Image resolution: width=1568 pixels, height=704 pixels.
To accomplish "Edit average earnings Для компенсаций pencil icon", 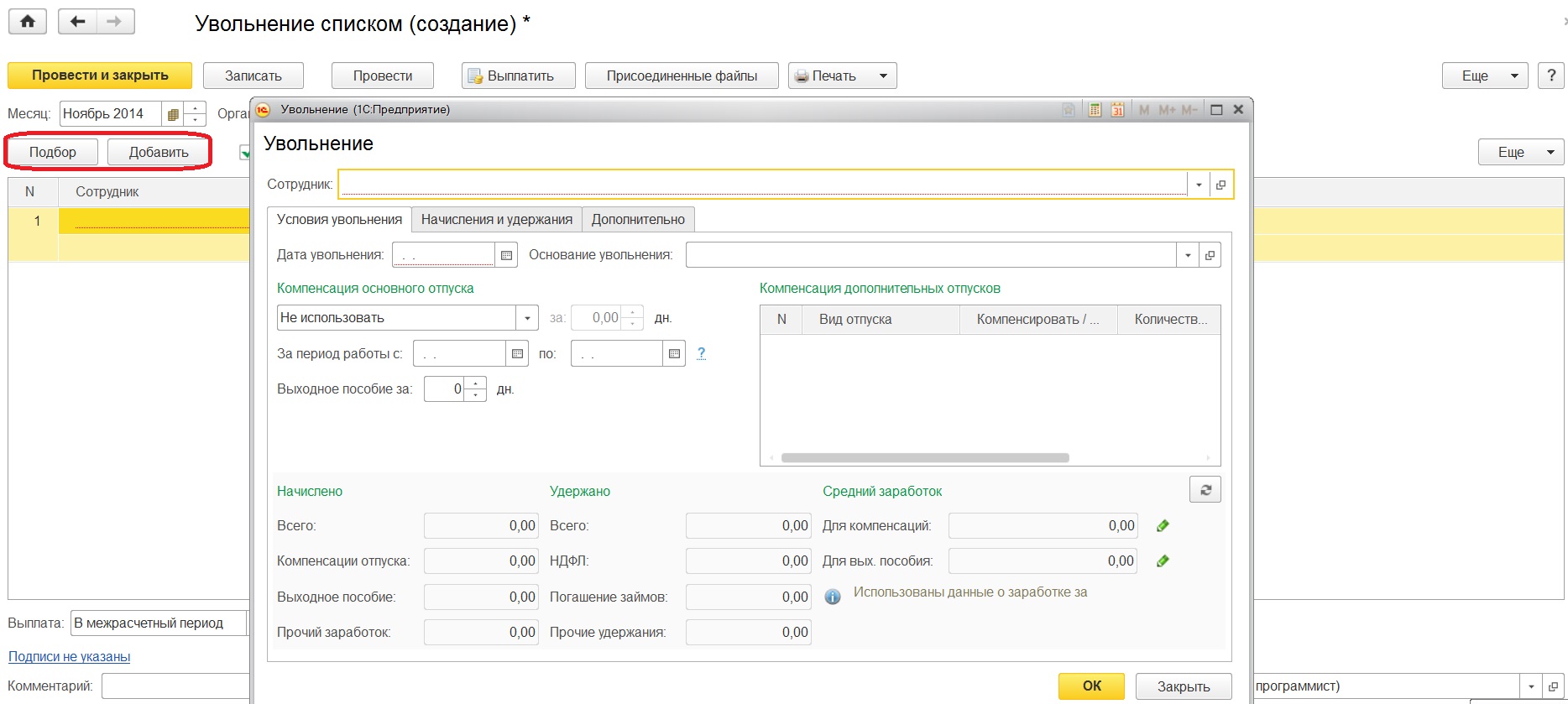I will pyautogui.click(x=1163, y=526).
